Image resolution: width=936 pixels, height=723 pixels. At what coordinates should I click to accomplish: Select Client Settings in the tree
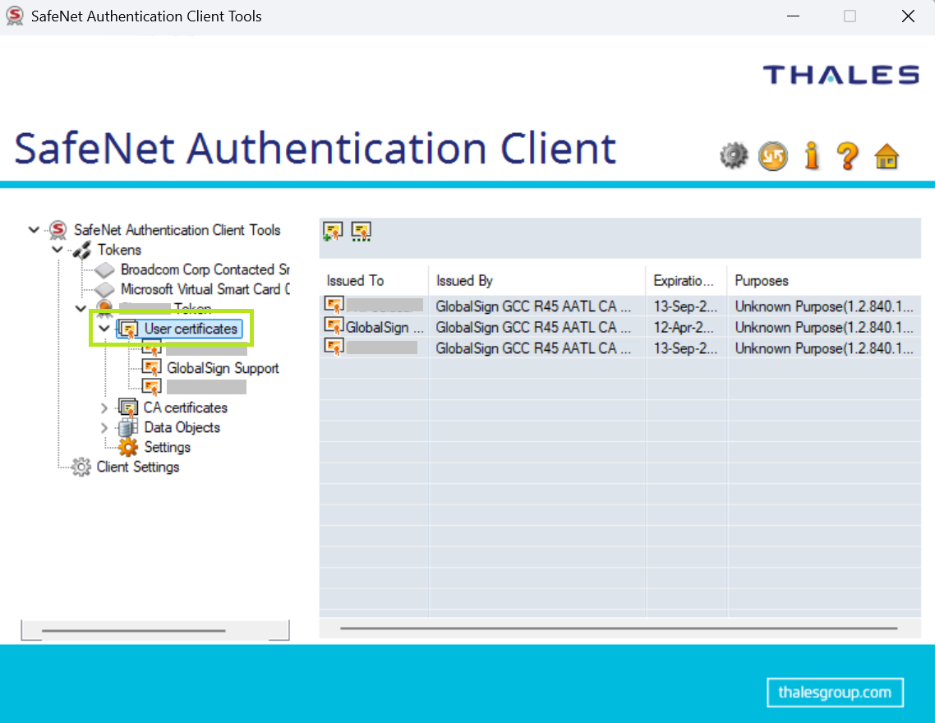point(138,467)
